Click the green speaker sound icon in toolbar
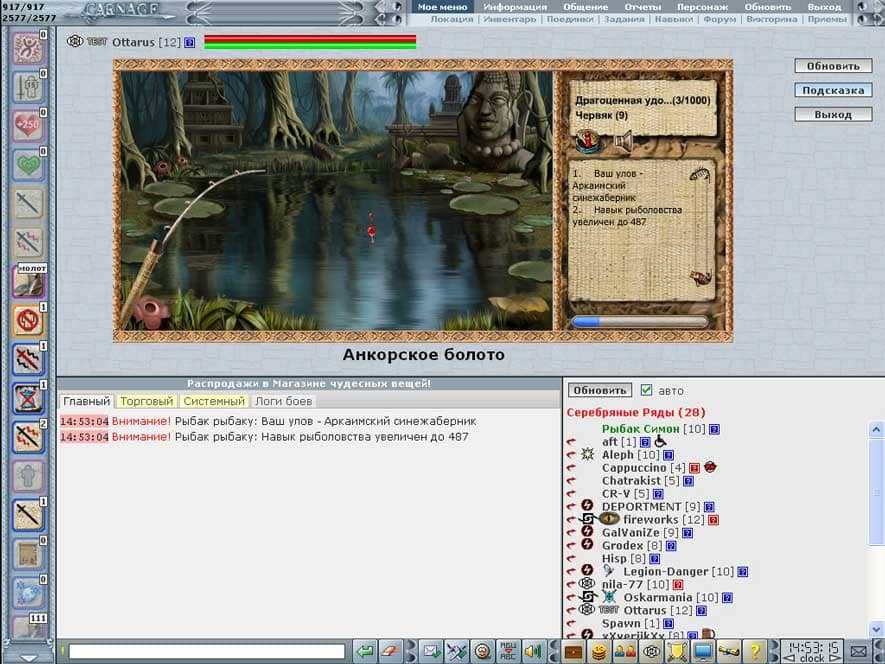Viewport: 885px width, 664px height. (534, 651)
